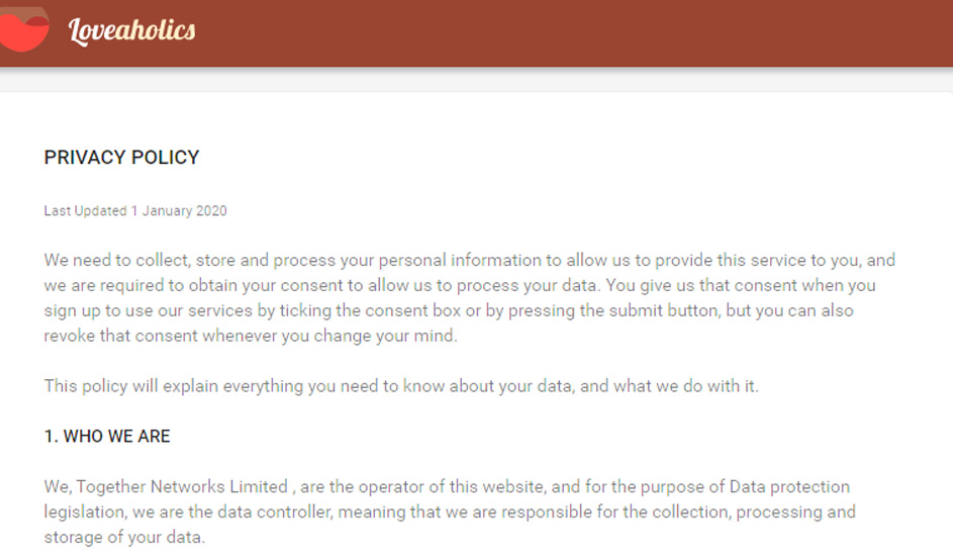The height and width of the screenshot is (553, 953).
Task: Click the sentence starting "This policy will explain"
Action: 401,386
